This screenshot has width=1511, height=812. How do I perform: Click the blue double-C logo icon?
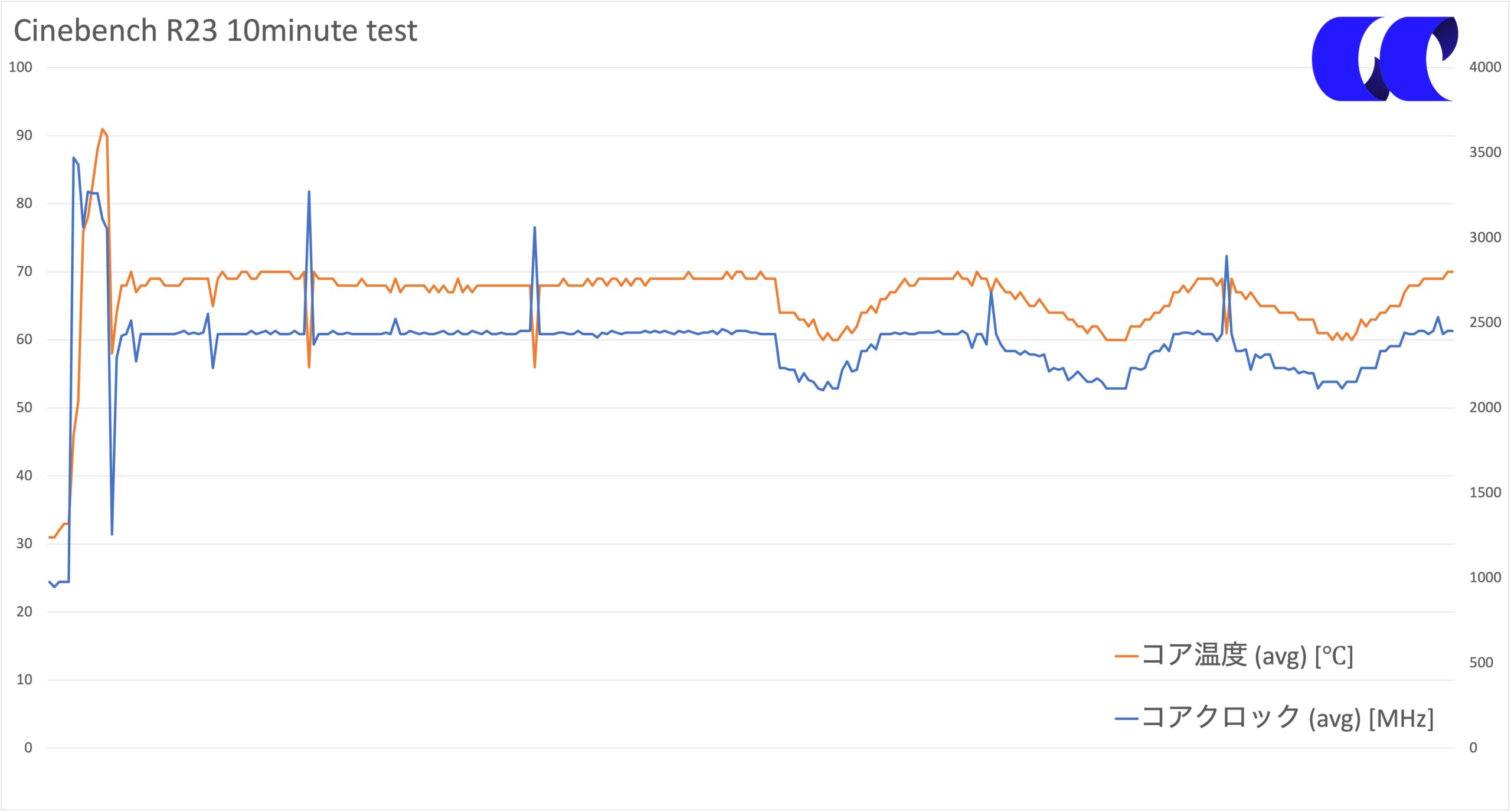coord(1385,58)
